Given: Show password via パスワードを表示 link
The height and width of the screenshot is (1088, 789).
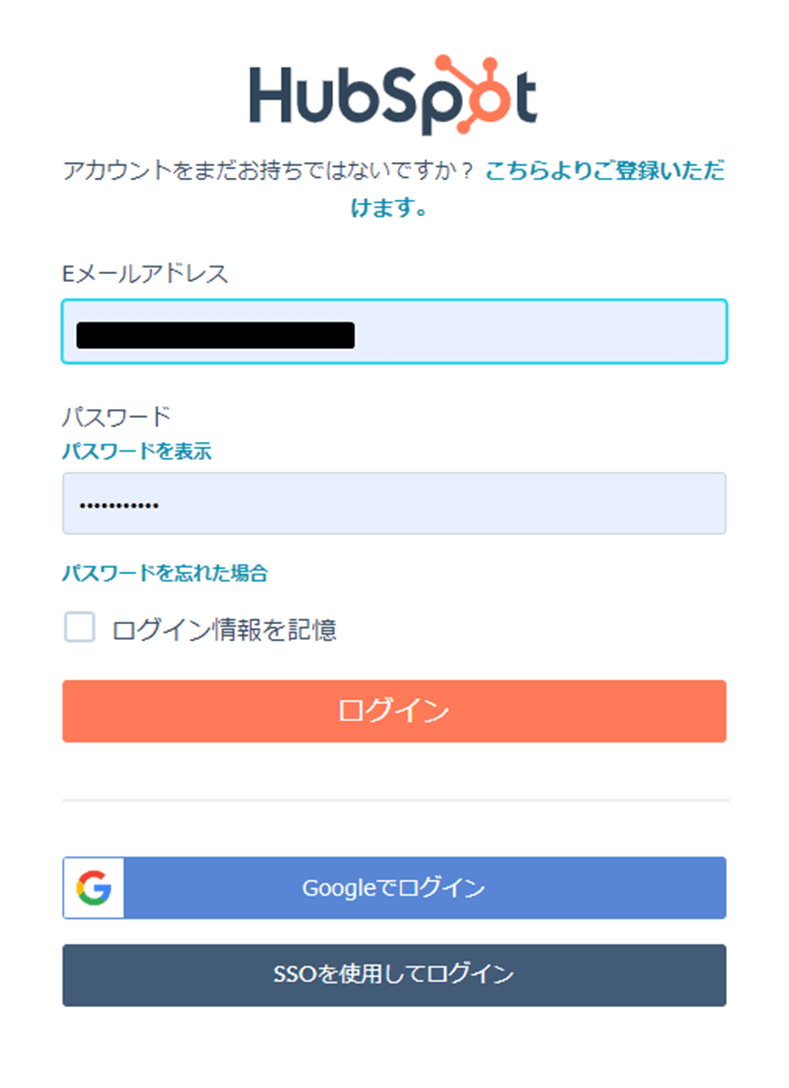Looking at the screenshot, I should tap(137, 451).
